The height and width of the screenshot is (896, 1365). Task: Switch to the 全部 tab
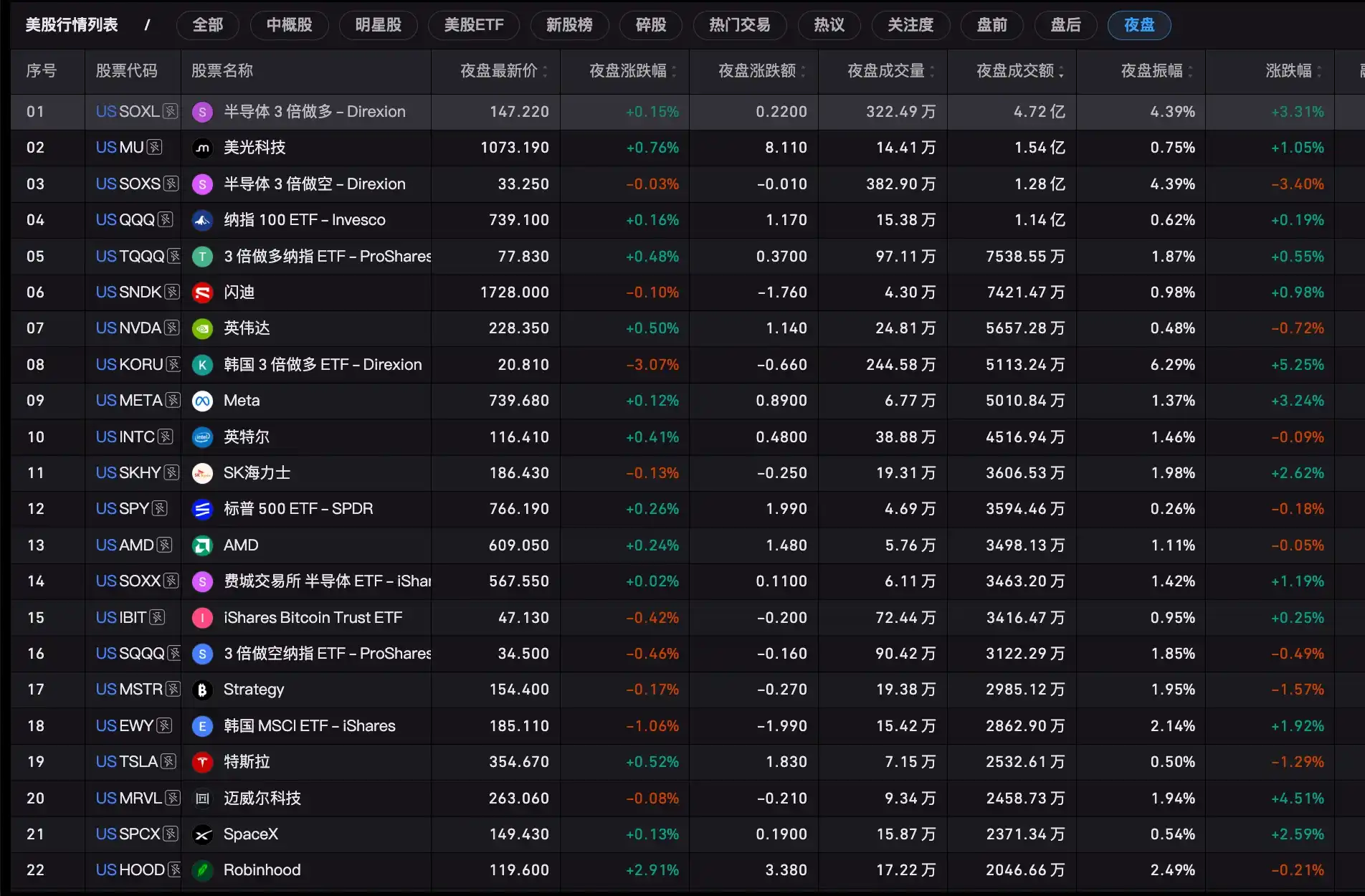tap(208, 25)
